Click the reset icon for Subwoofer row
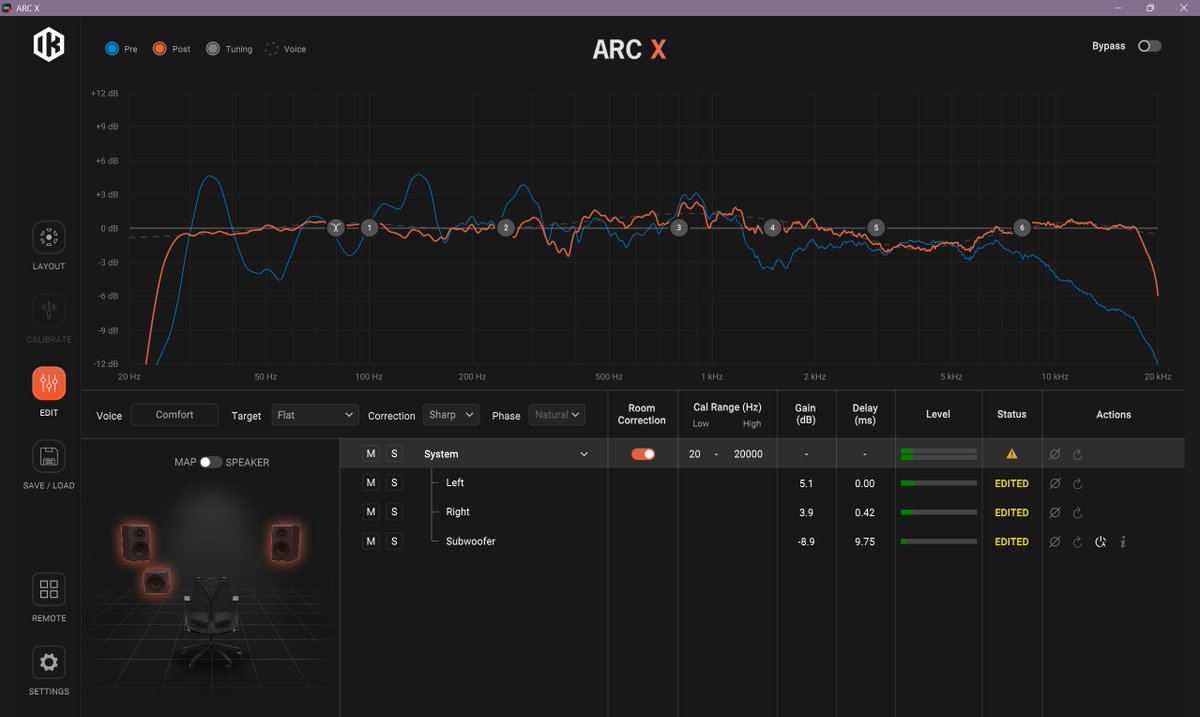 coord(1077,542)
